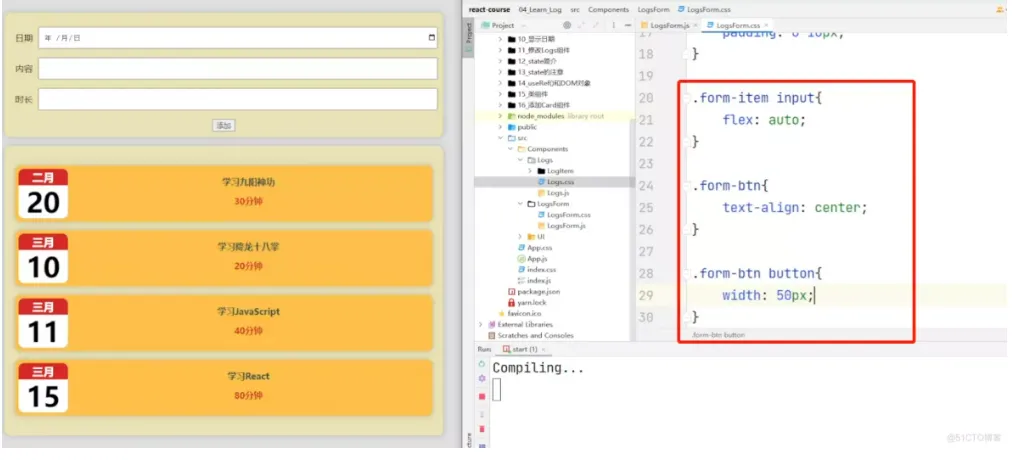Open favicon.ico in project tree
The height and width of the screenshot is (460, 1012).
coord(520,314)
